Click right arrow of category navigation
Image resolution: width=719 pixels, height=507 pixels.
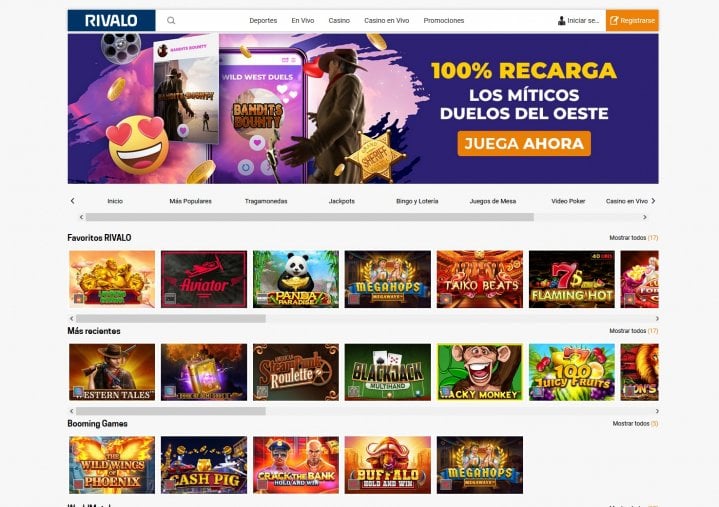(x=653, y=201)
